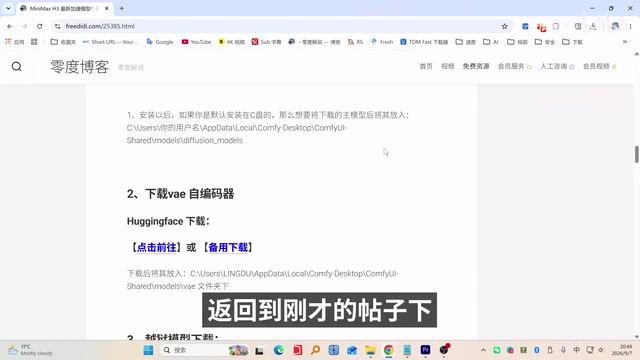Close the MiniMax tab
This screenshot has width=640, height=360.
(107, 8)
